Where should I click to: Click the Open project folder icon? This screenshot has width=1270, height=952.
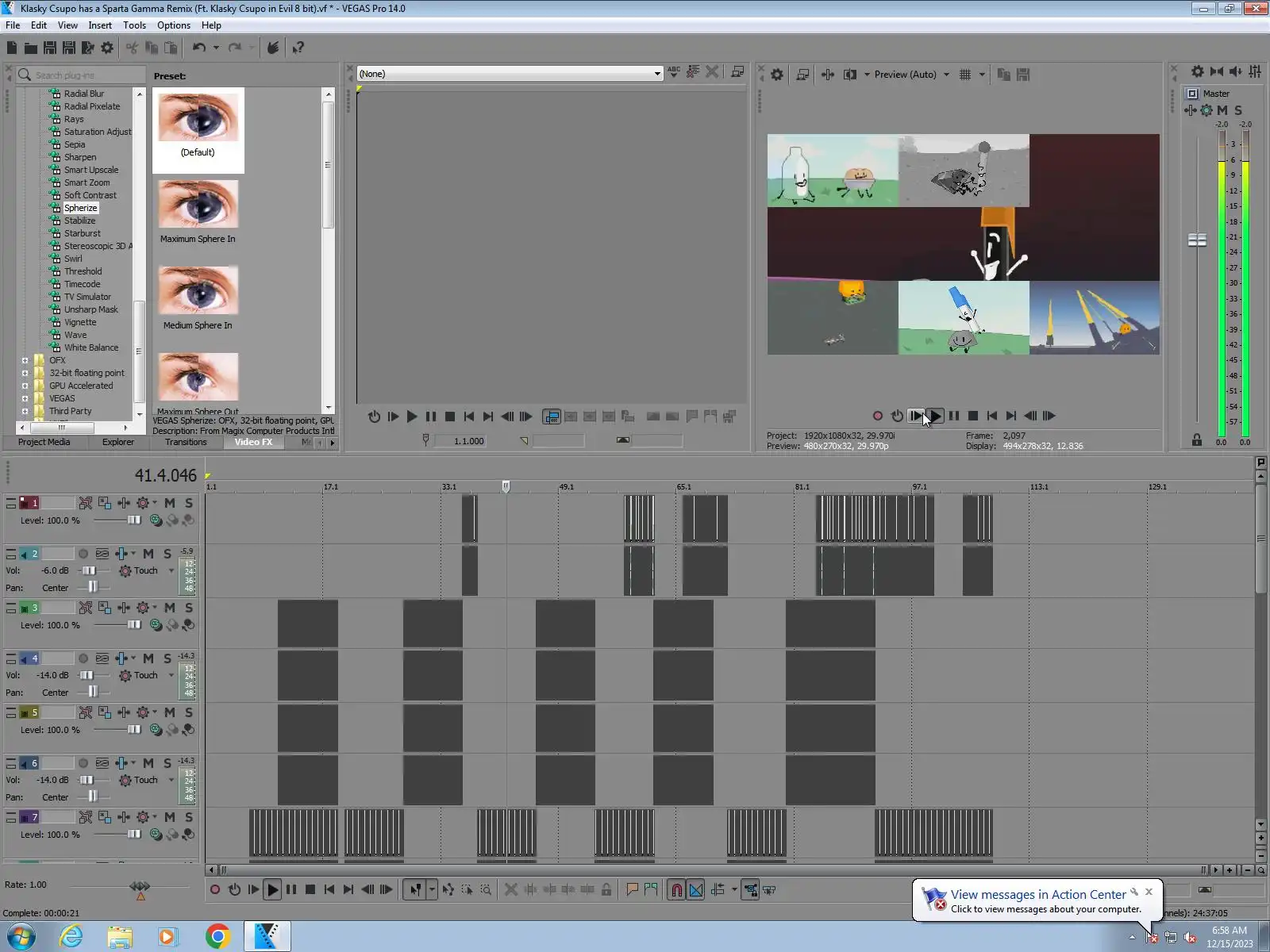click(x=30, y=48)
